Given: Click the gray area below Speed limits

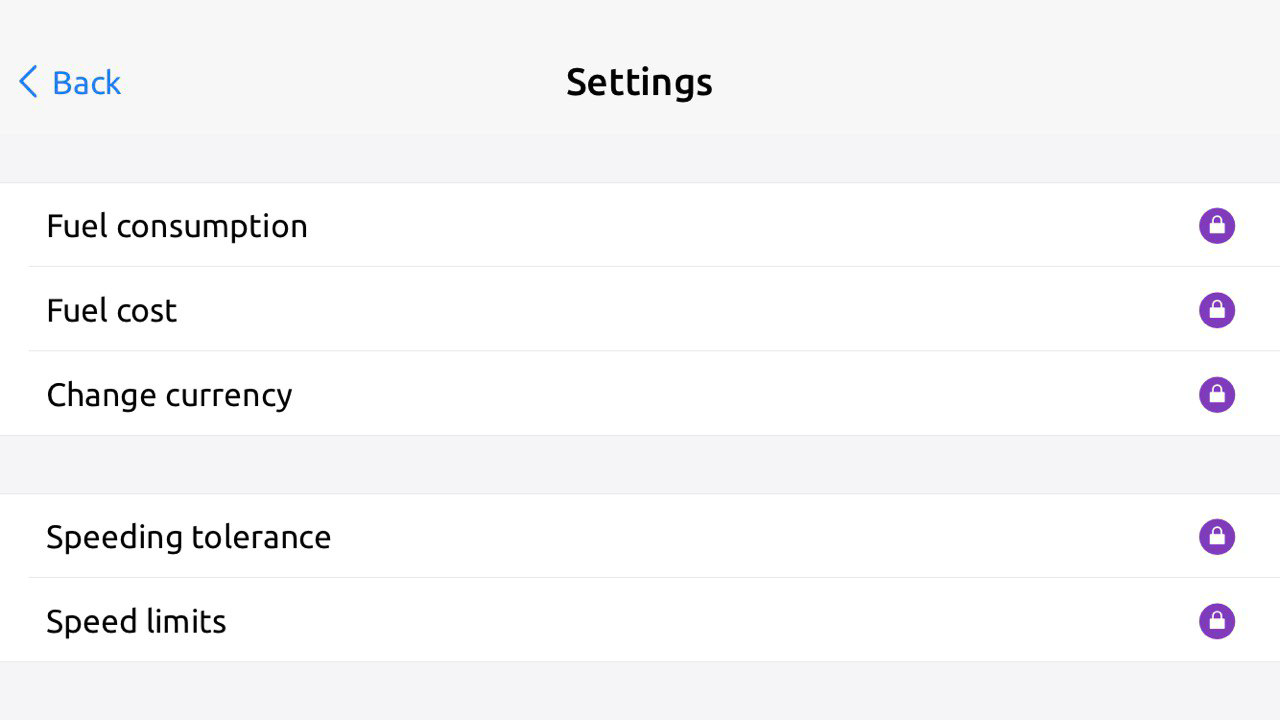Looking at the screenshot, I should pos(640,692).
